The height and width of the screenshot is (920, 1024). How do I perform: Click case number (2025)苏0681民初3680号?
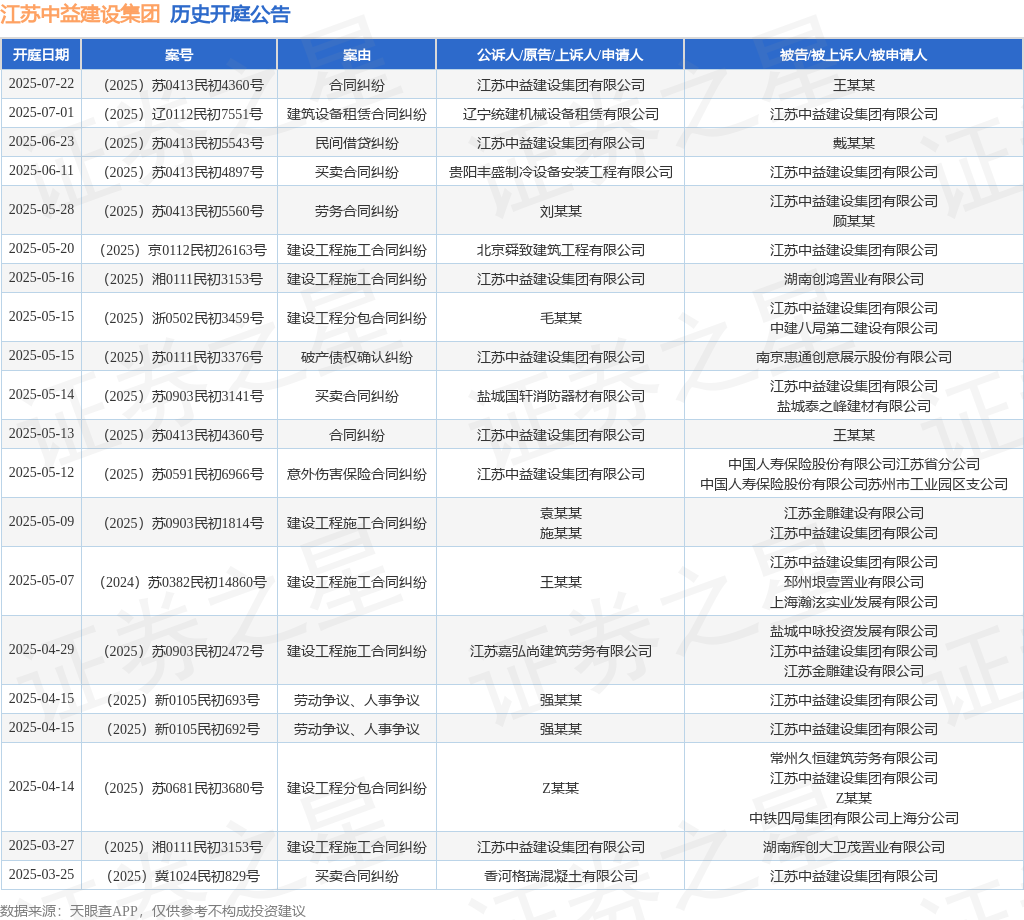(183, 788)
